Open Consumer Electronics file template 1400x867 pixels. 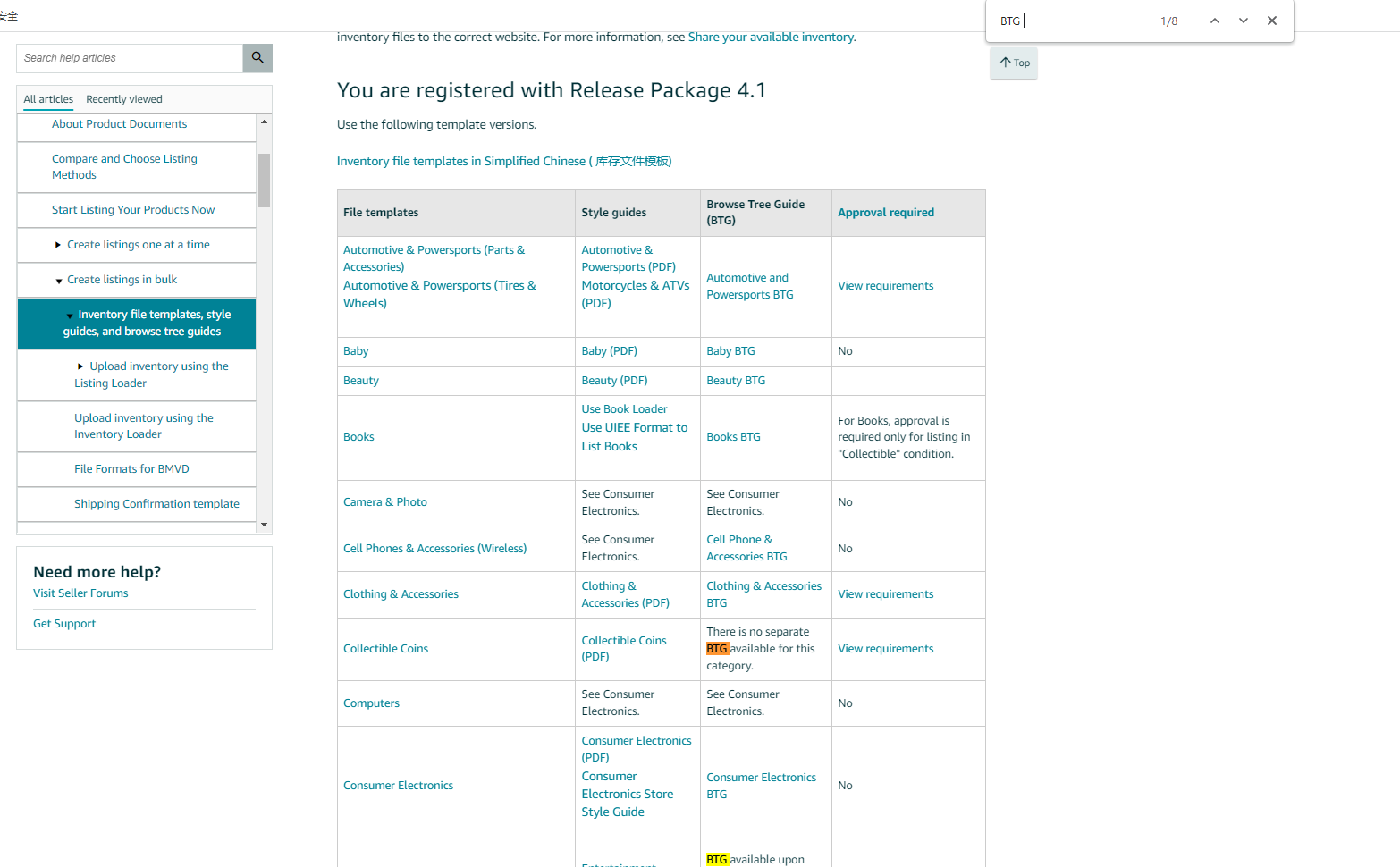[398, 786]
